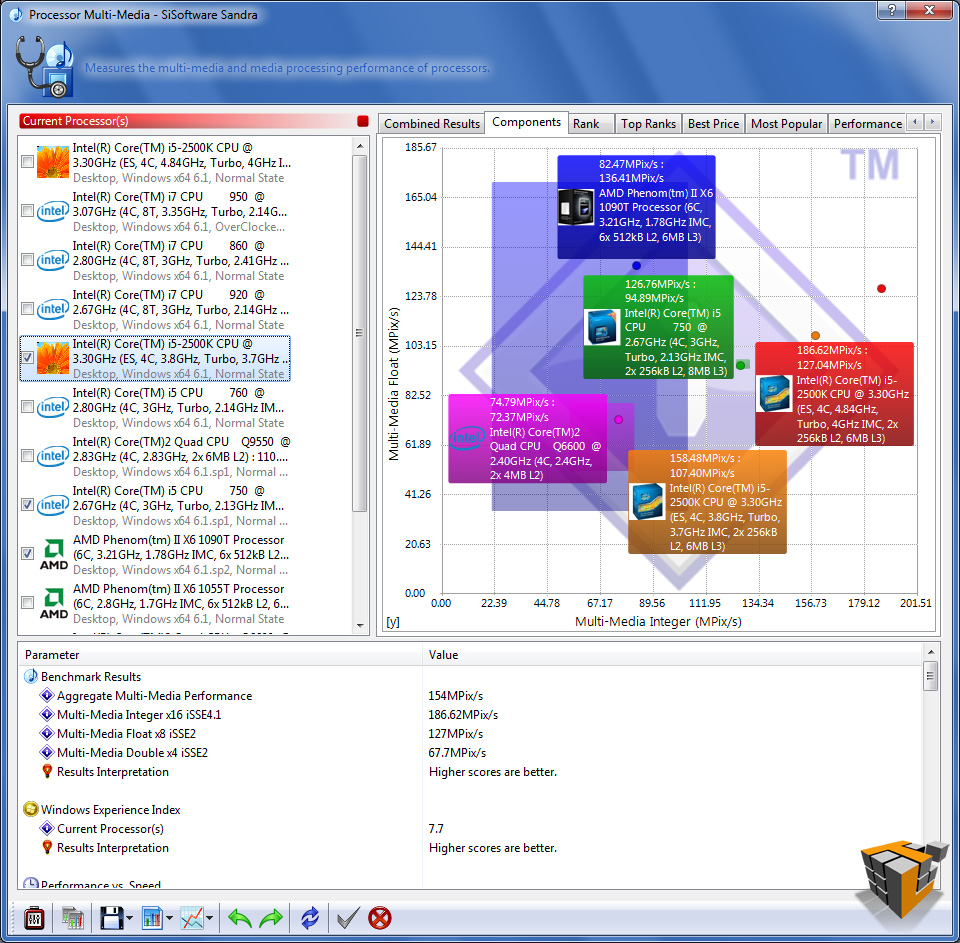Uncheck the Core i5 750 checkbox

(27, 505)
